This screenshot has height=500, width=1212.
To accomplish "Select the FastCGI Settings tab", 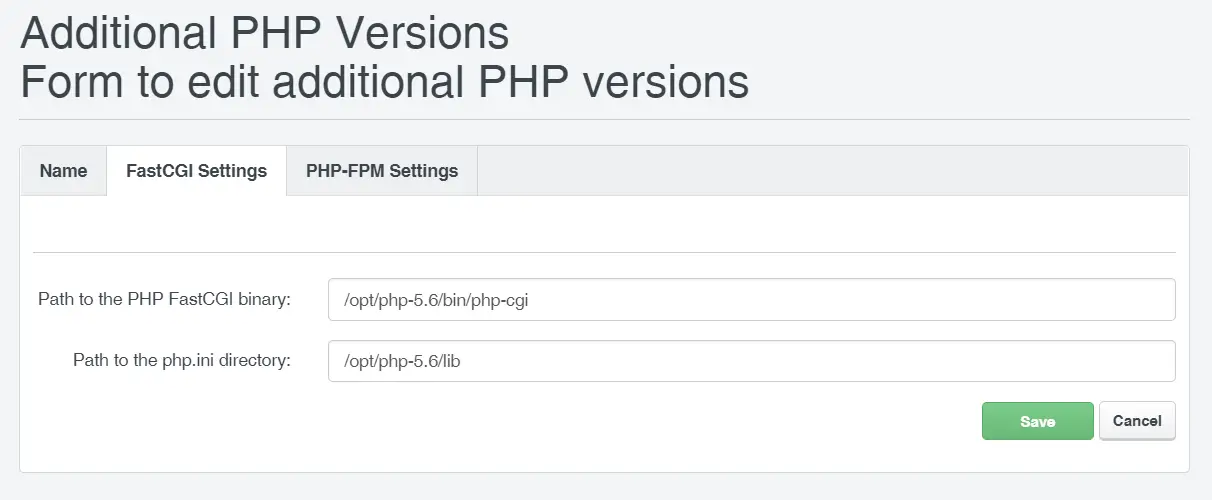I will (x=196, y=171).
